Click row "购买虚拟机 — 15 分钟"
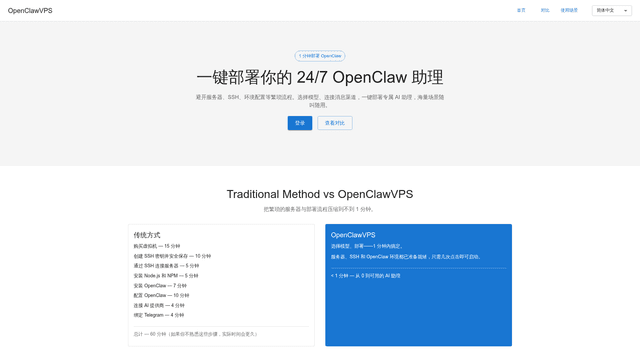The width and height of the screenshot is (640, 360). click(x=157, y=246)
